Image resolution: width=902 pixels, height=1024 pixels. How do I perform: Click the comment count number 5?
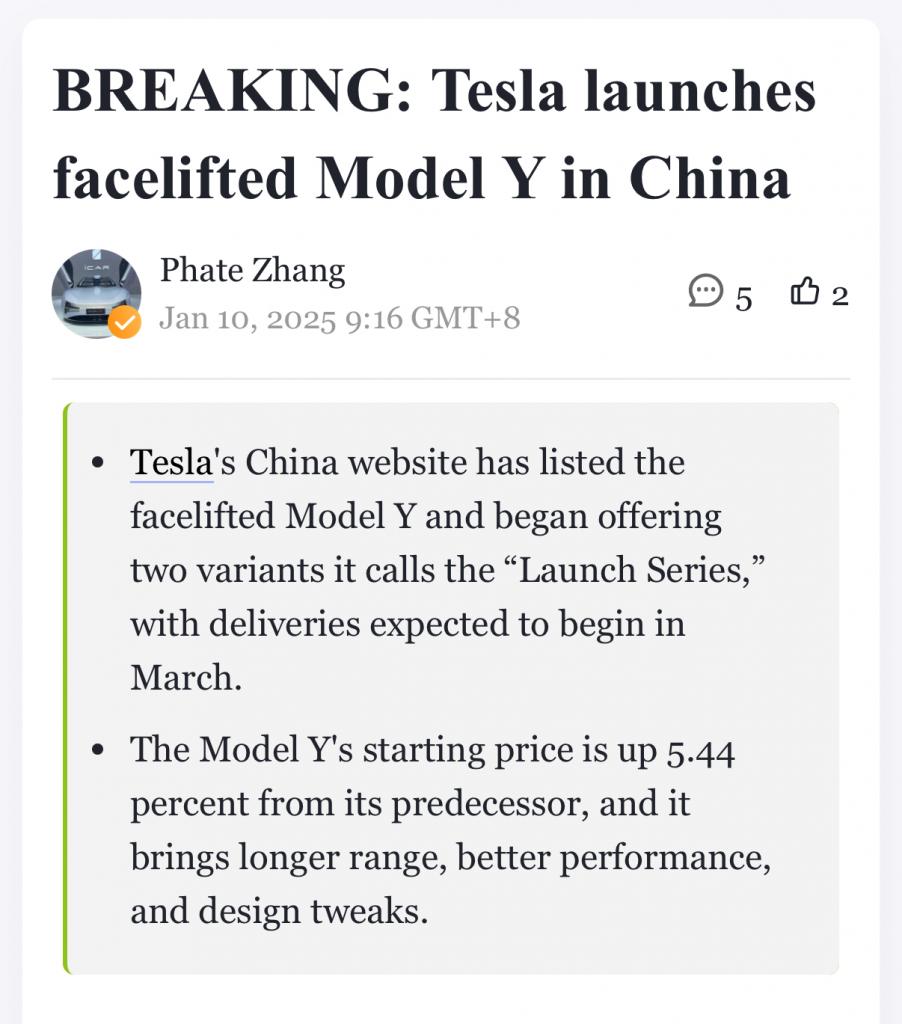[743, 297]
